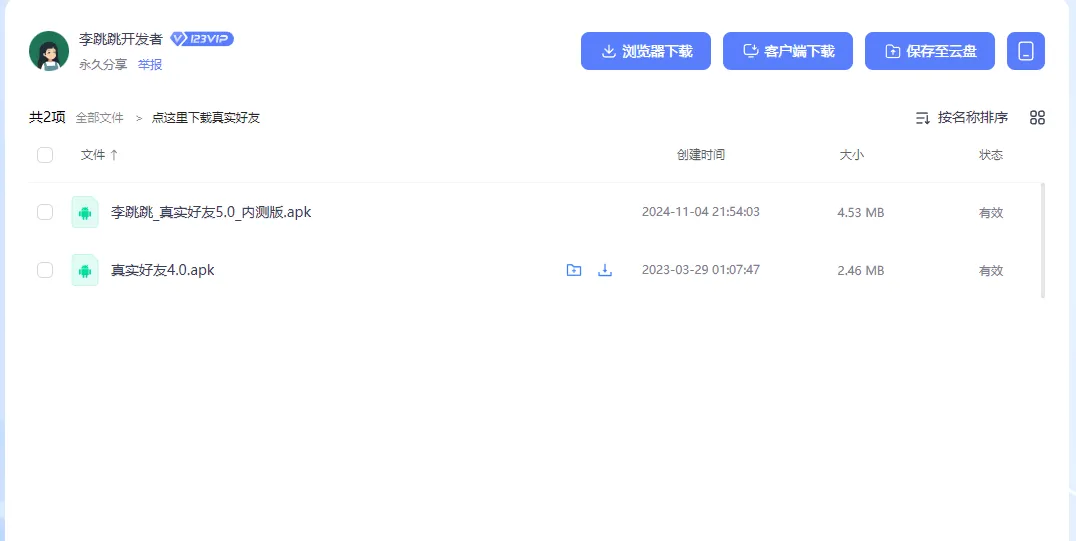Download 真实好友4.0.apk via row download icon

point(605,270)
